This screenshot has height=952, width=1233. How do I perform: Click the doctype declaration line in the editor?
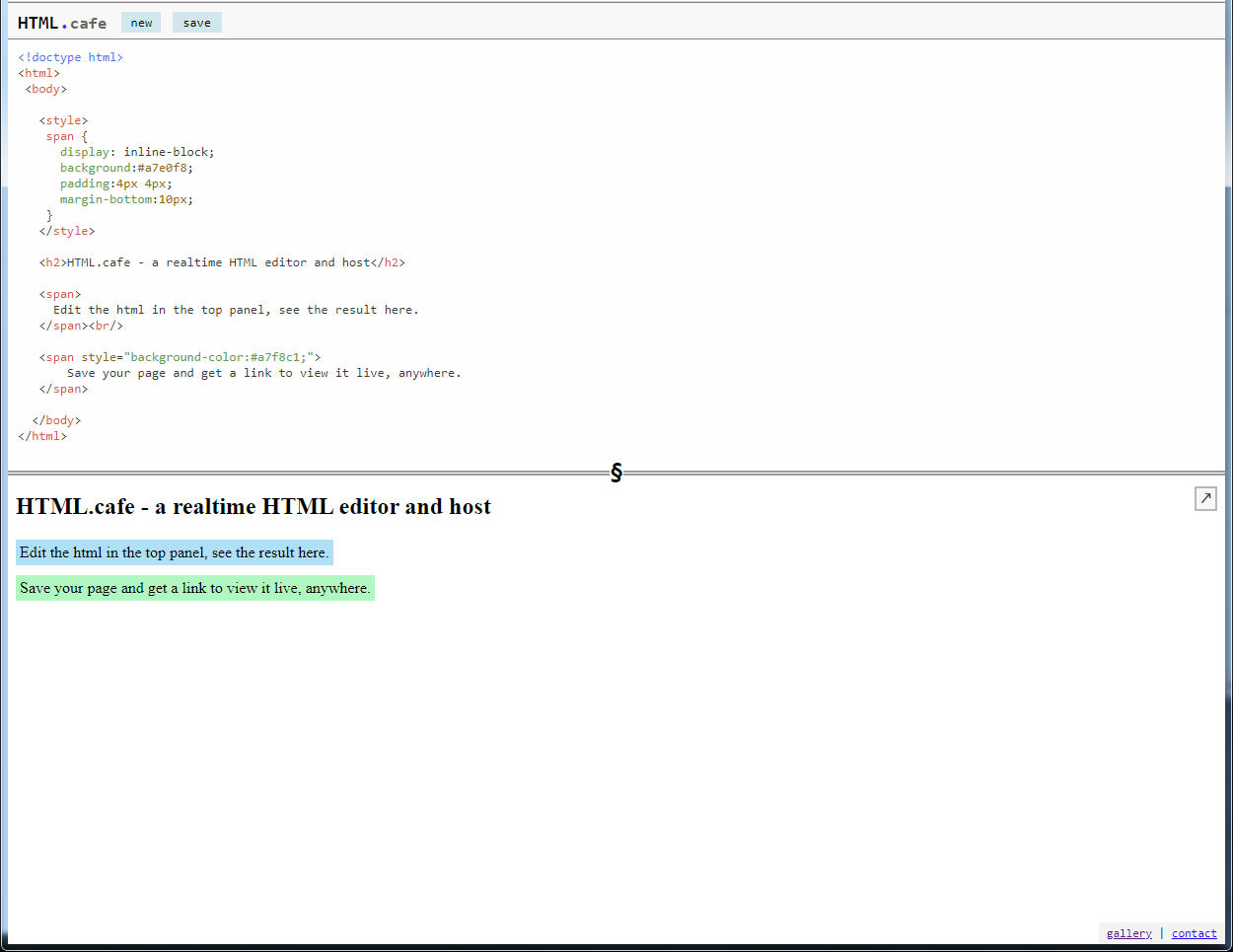pos(69,56)
